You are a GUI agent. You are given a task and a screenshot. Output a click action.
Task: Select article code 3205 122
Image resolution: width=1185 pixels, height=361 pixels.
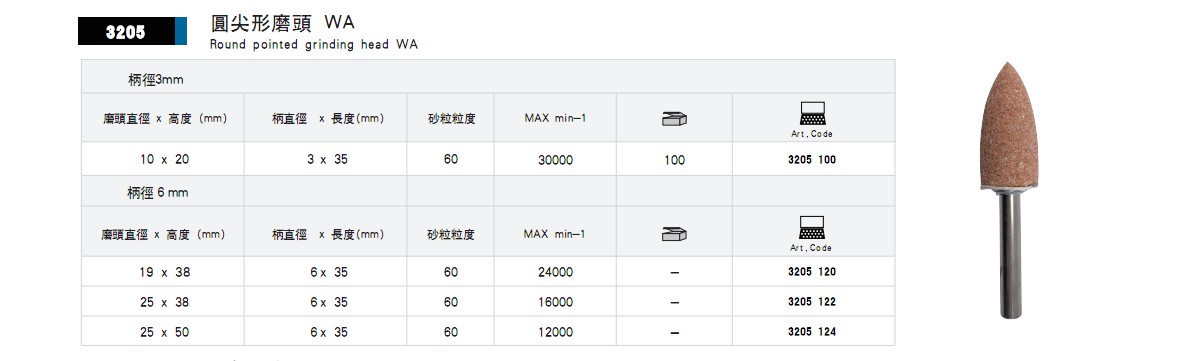pos(812,302)
